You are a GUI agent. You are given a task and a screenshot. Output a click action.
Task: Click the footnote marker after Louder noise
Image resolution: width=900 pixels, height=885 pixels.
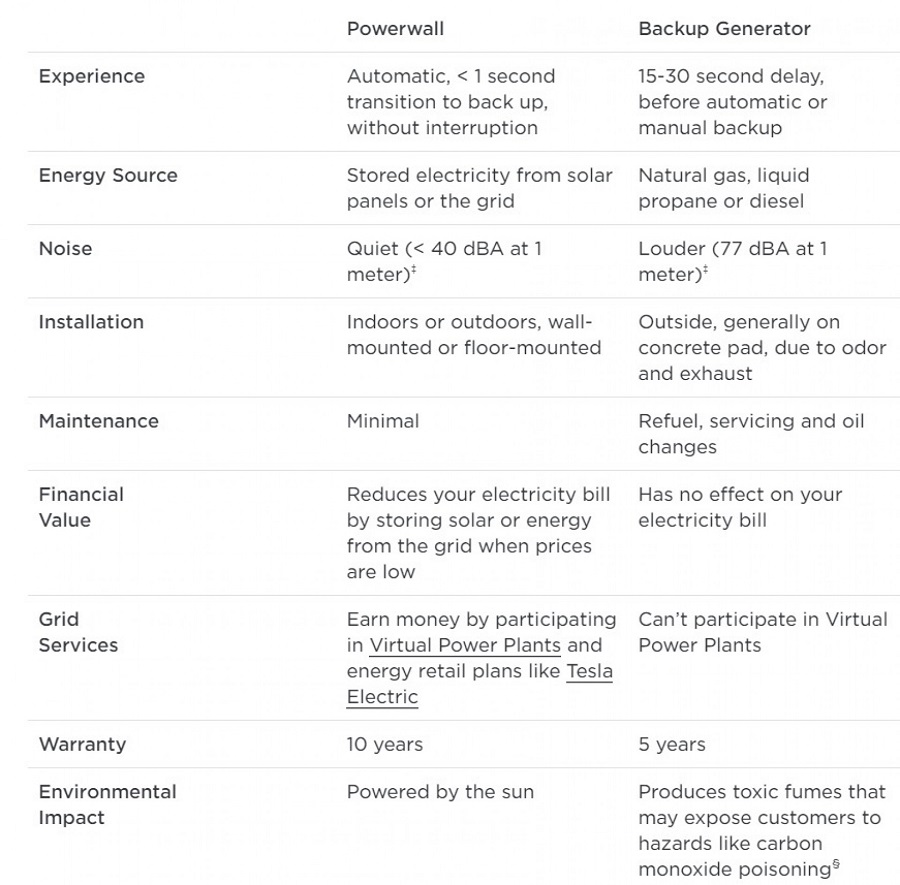[705, 270]
